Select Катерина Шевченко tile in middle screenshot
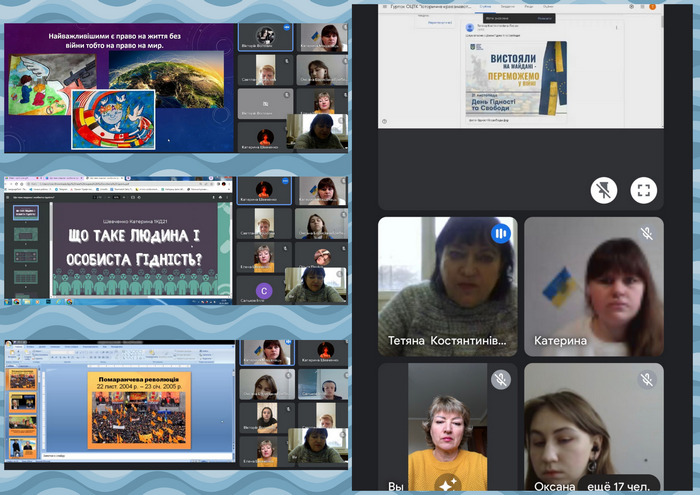700x495 pixels. tap(264, 190)
